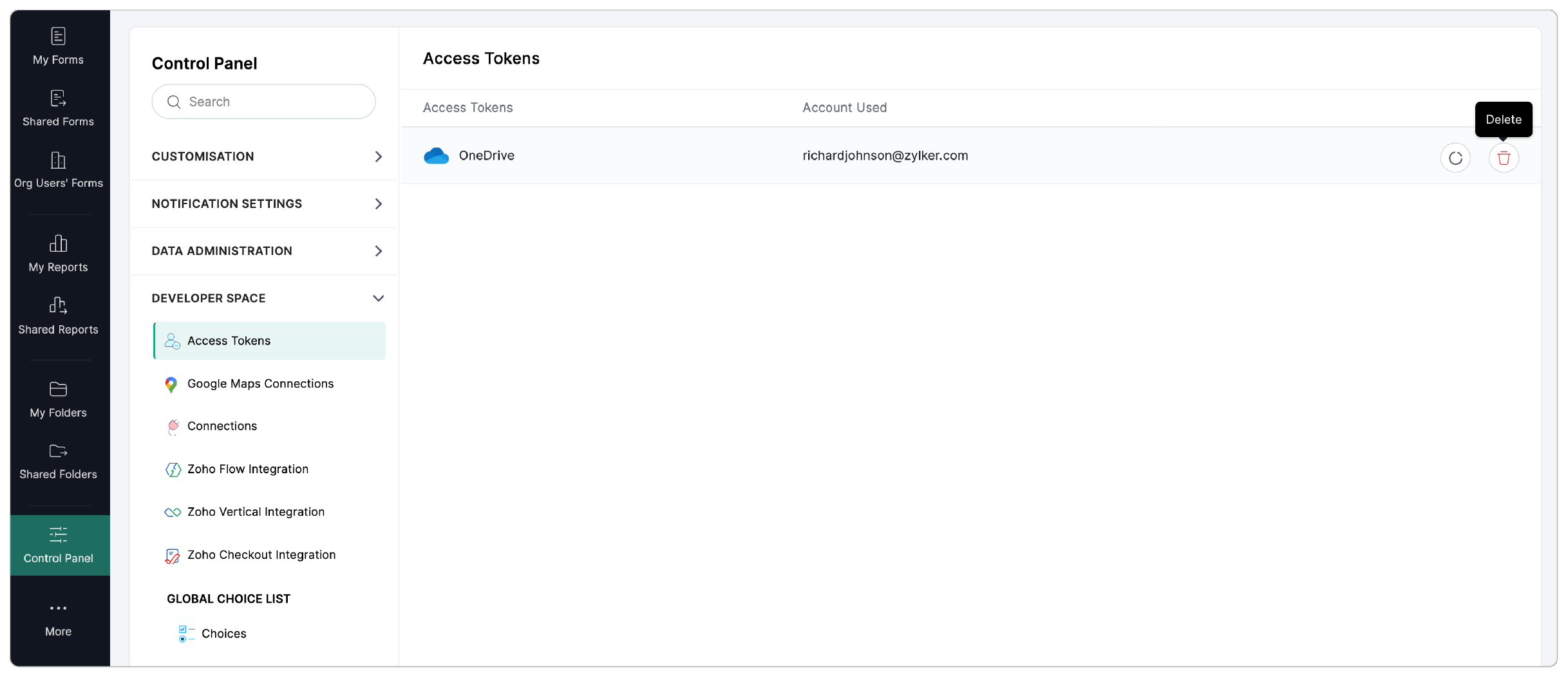Open the Connections menu item
Image resolution: width=1568 pixels, height=678 pixels.
point(222,426)
